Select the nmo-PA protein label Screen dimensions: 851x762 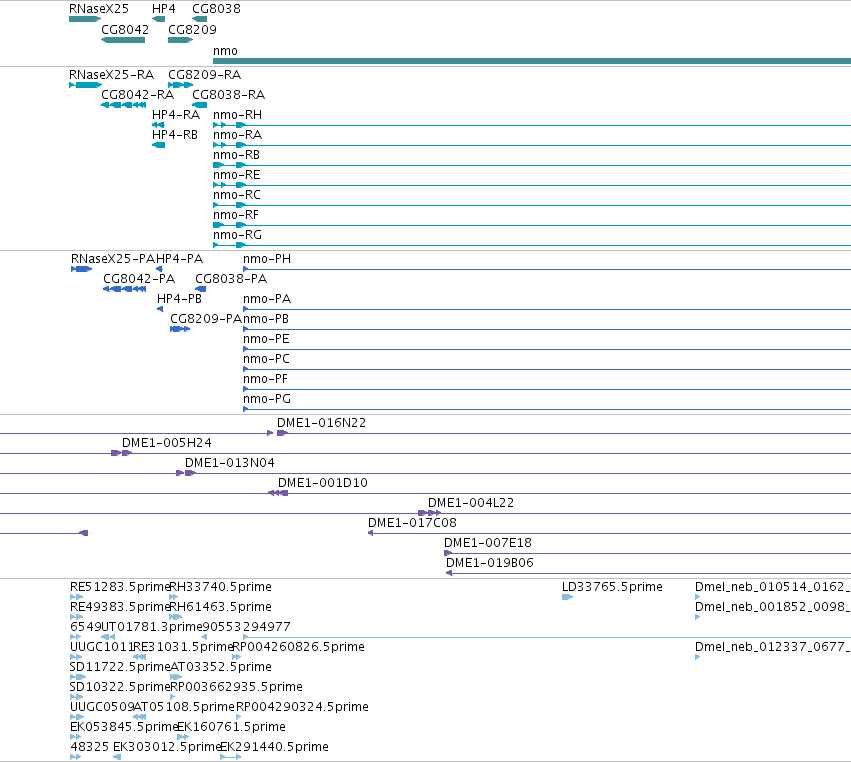pyautogui.click(x=267, y=299)
